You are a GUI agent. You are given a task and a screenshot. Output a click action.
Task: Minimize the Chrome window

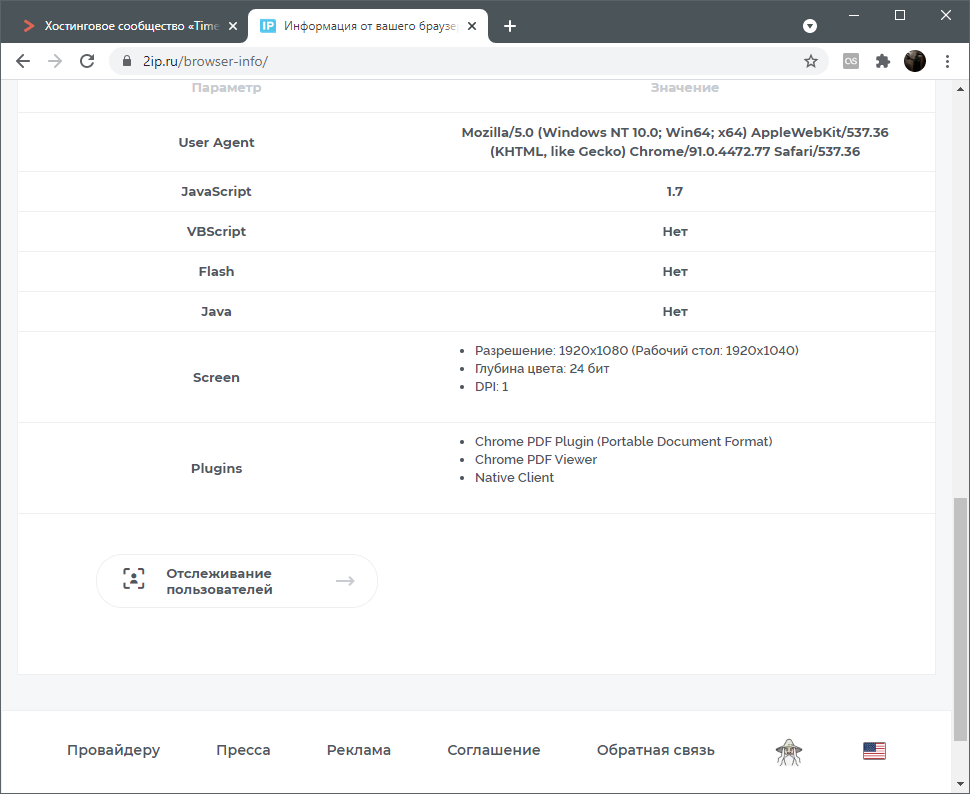854,15
